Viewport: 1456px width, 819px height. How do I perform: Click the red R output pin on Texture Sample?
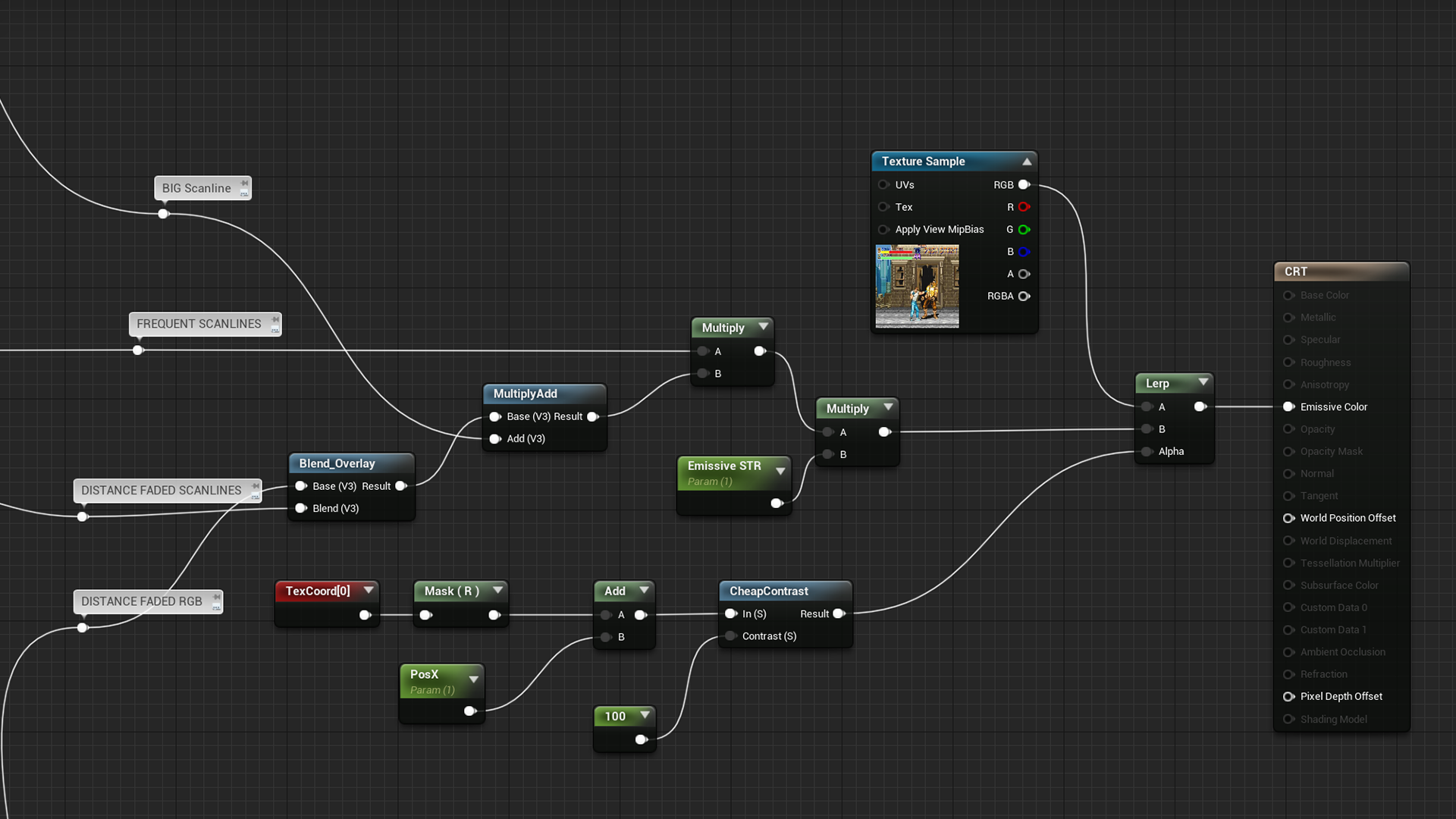tap(1024, 207)
